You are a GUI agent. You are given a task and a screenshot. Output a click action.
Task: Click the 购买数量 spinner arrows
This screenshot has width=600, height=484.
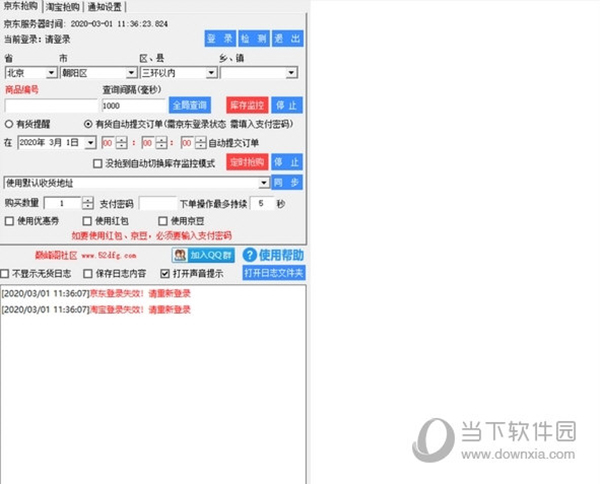(88, 203)
